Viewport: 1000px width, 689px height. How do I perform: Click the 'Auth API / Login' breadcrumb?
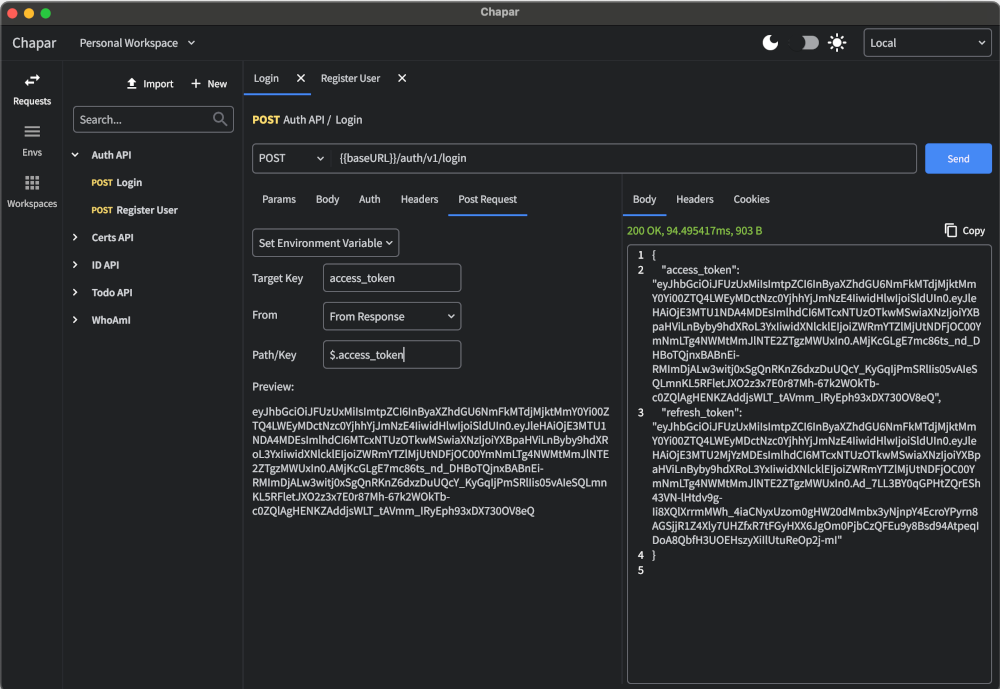pyautogui.click(x=323, y=119)
